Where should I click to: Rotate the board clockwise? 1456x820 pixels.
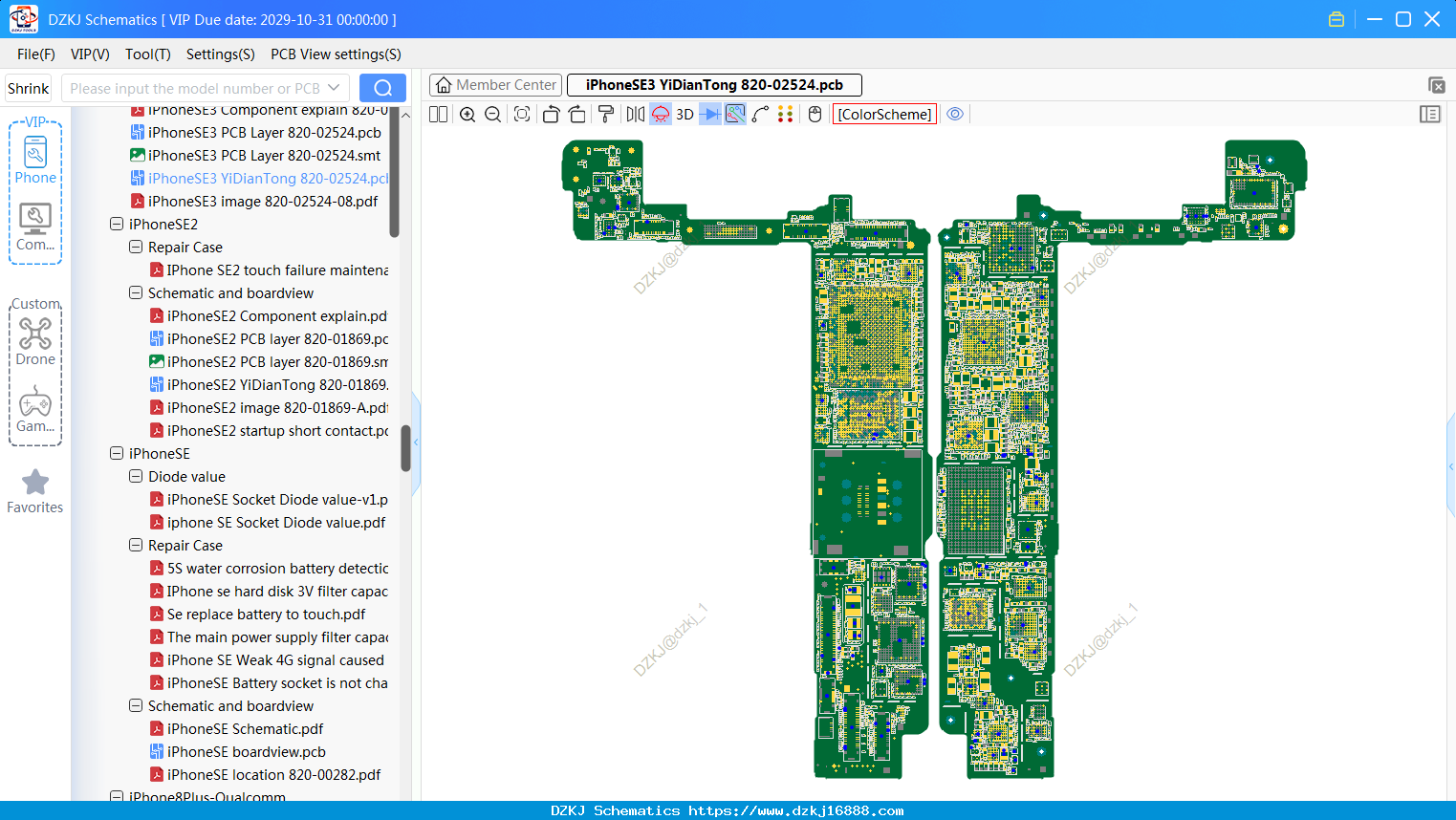(x=576, y=114)
